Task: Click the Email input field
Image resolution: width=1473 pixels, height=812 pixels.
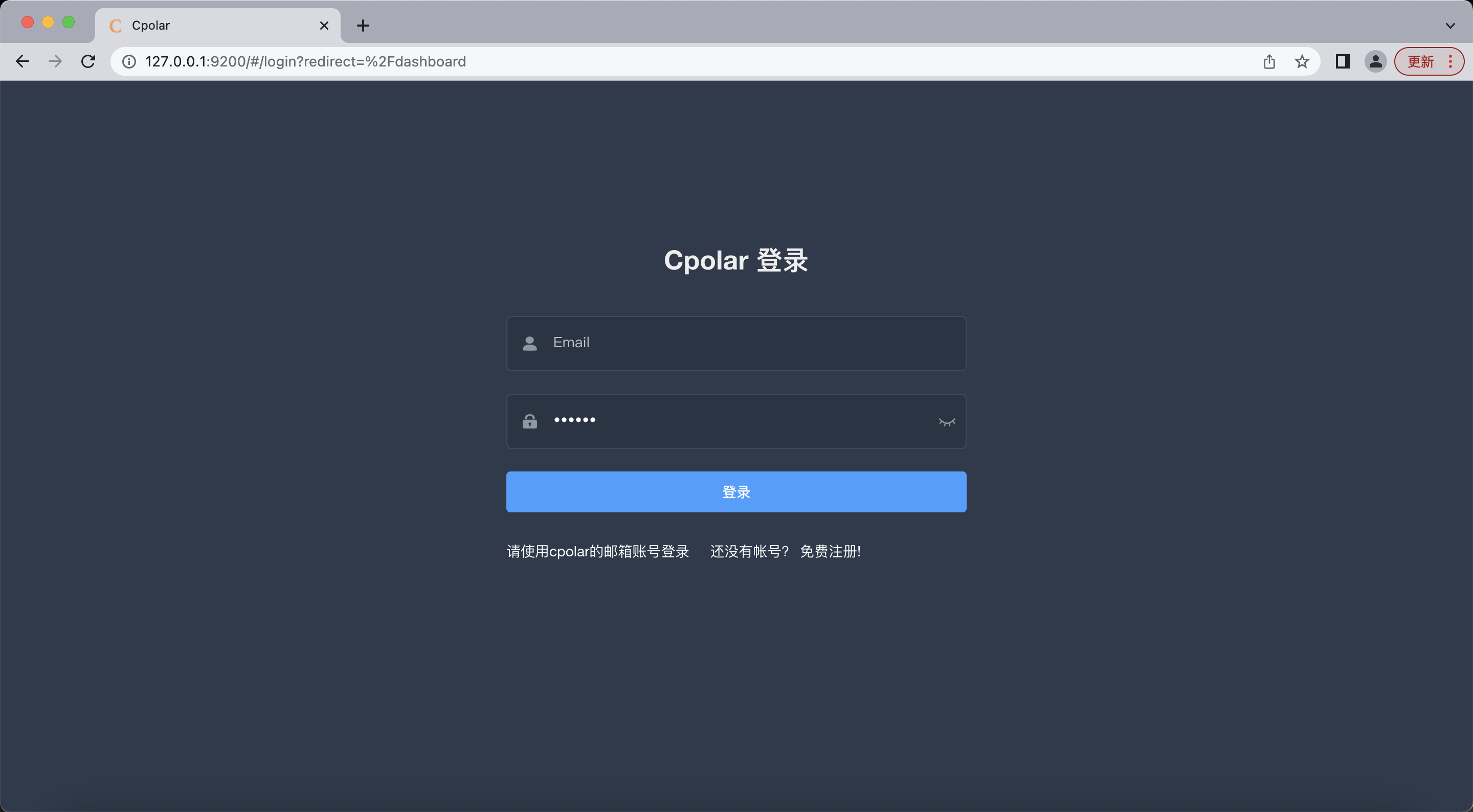Action: (736, 343)
